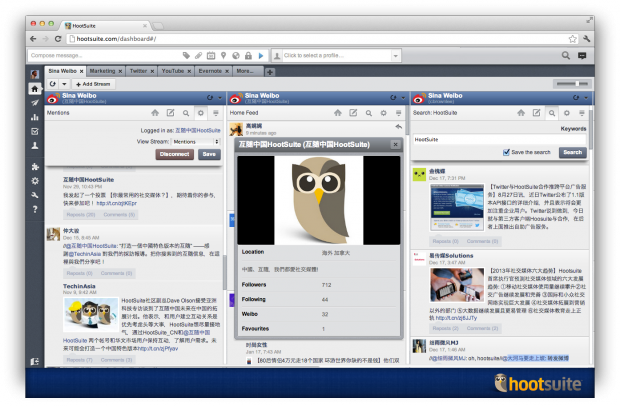This screenshot has width=620, height=406.
Task: Open the View Stream Mentions dropdown
Action: point(196,142)
